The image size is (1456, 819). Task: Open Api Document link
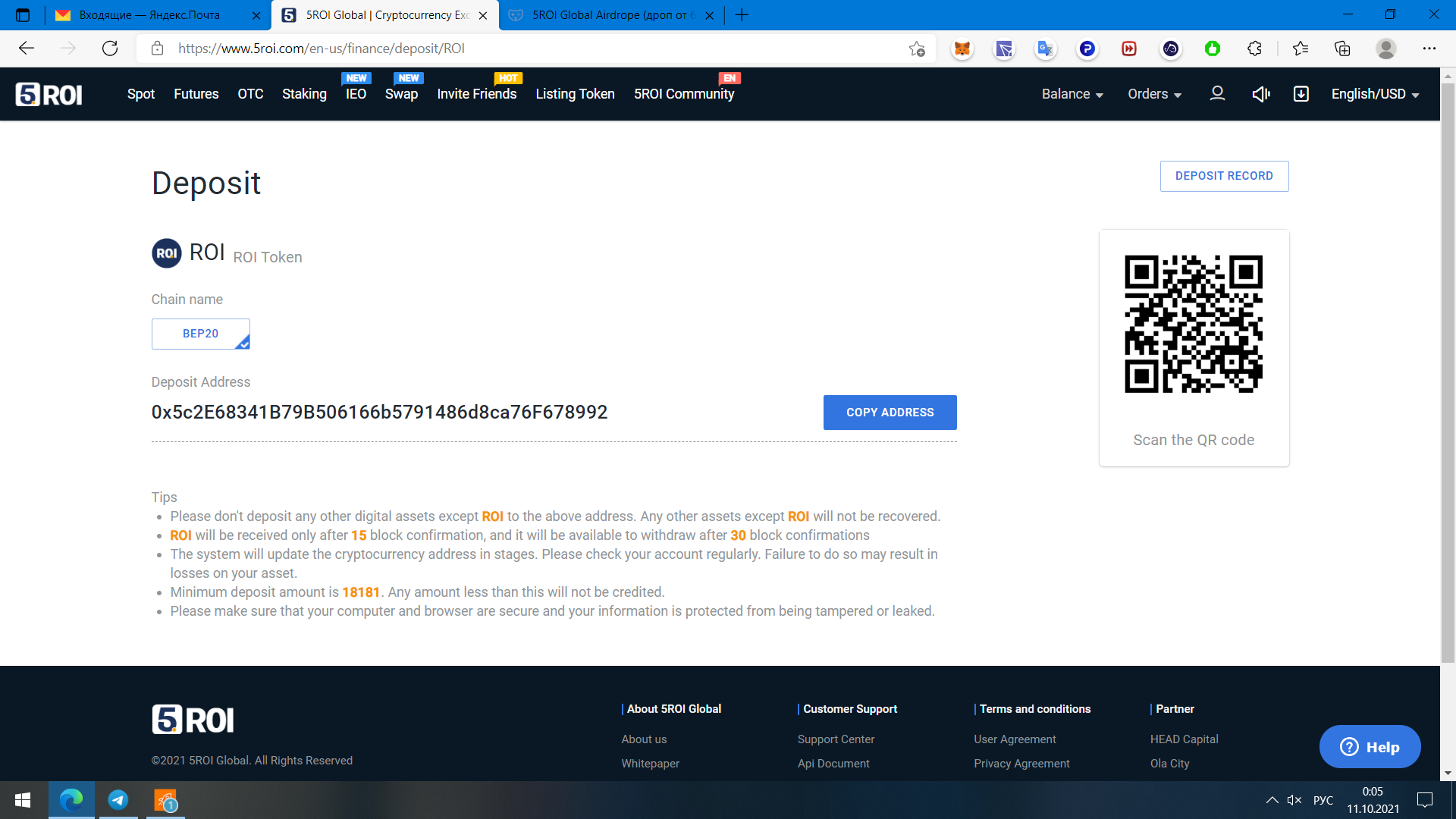833,764
